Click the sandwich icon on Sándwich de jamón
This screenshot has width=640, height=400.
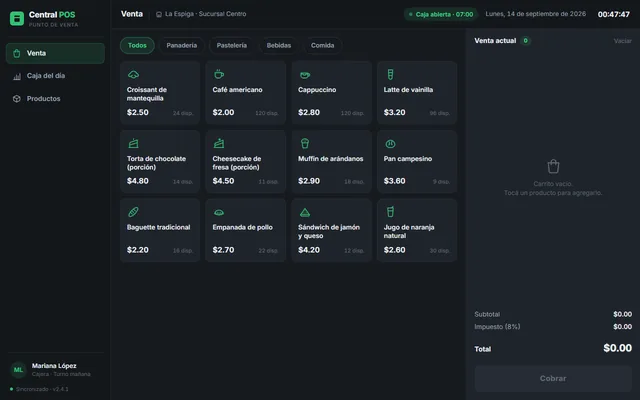[x=305, y=212]
